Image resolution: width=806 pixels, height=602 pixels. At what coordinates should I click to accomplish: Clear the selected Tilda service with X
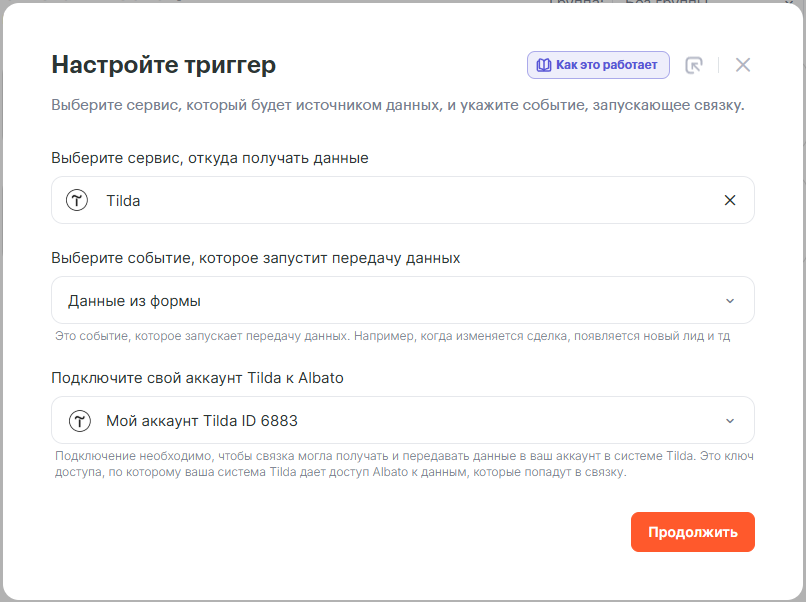click(730, 200)
